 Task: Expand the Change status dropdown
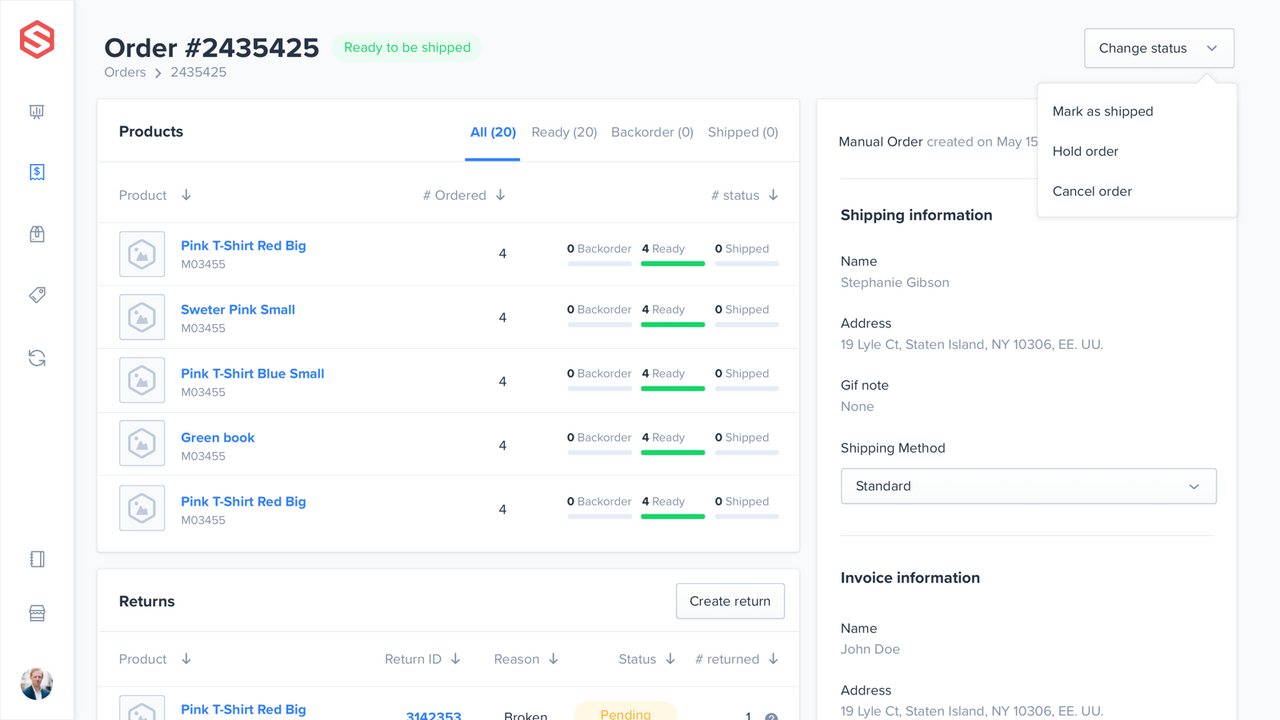tap(1158, 48)
